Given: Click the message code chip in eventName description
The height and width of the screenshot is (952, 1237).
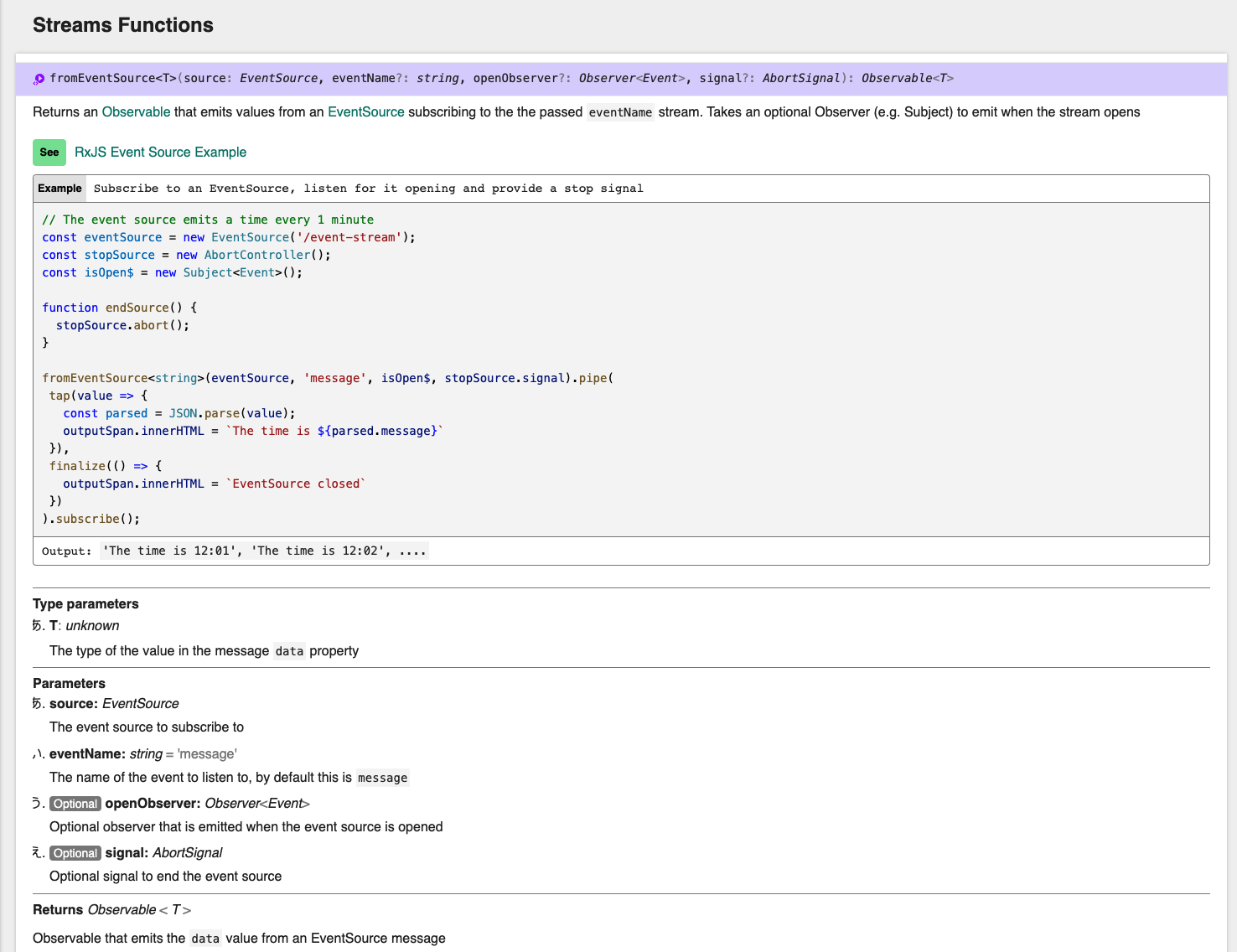Looking at the screenshot, I should (382, 778).
